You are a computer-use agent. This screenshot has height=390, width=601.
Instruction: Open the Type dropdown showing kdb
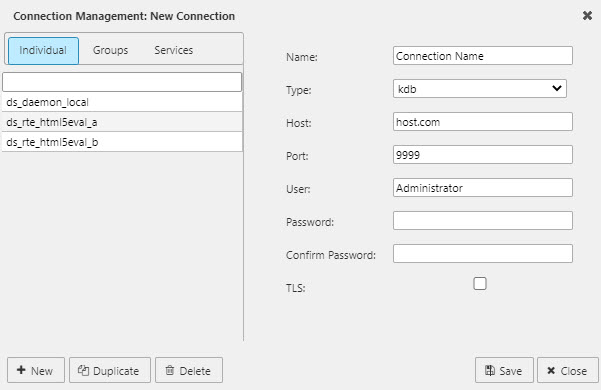(479, 89)
